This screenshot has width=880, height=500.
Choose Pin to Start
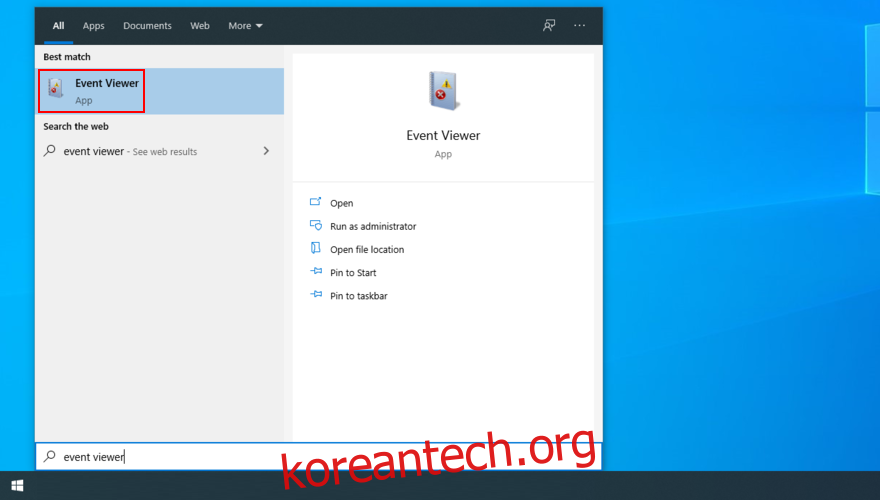(x=353, y=273)
